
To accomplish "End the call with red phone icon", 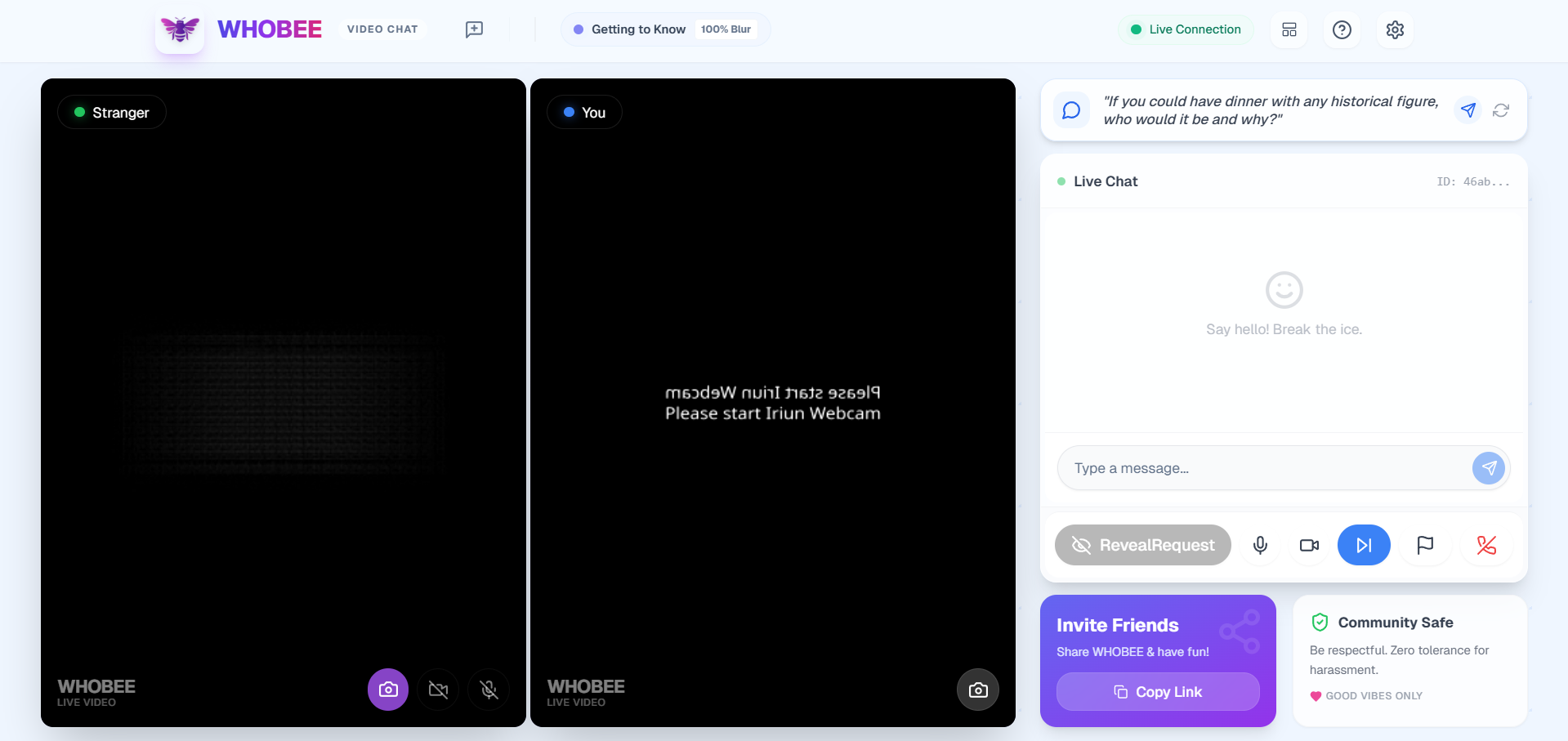I will point(1486,545).
